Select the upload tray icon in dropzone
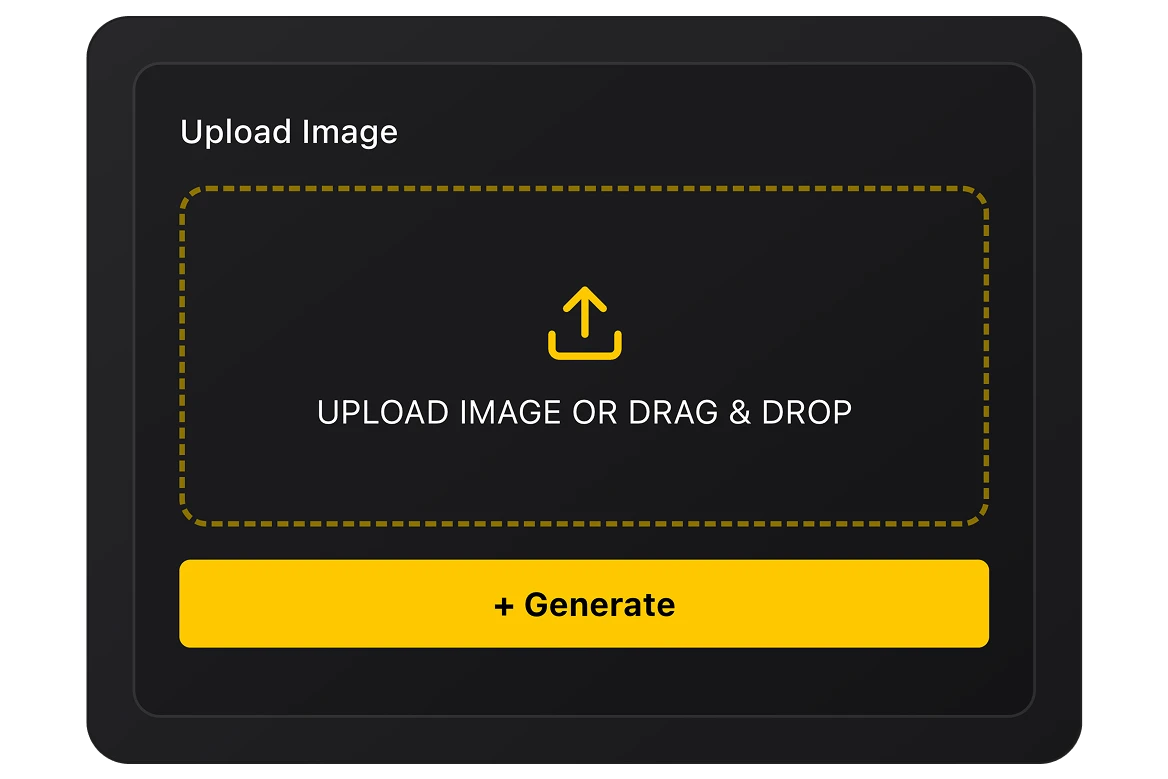The image size is (1168, 779). tap(585, 323)
